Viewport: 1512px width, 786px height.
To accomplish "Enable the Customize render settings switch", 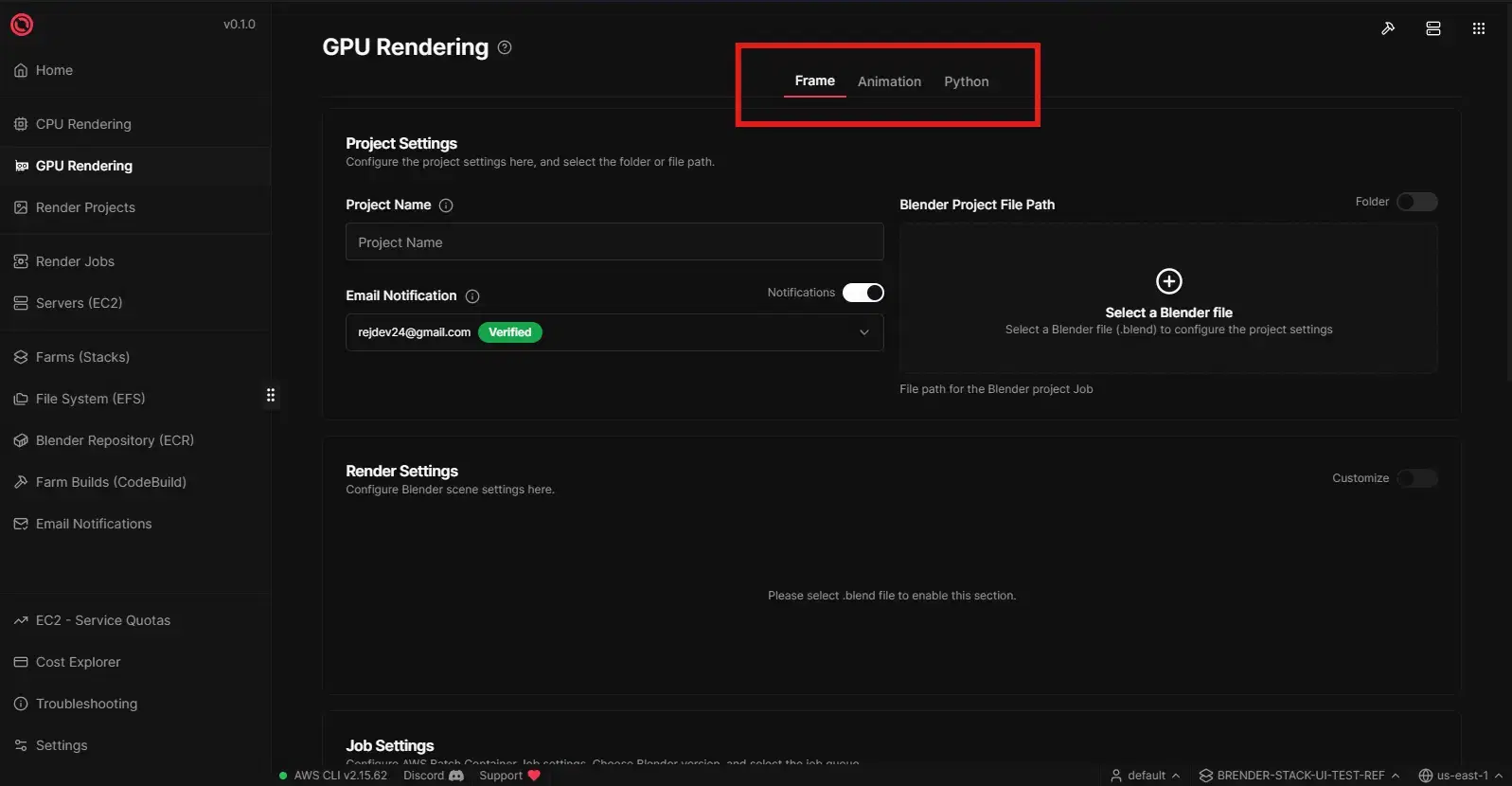I will tap(1417, 478).
